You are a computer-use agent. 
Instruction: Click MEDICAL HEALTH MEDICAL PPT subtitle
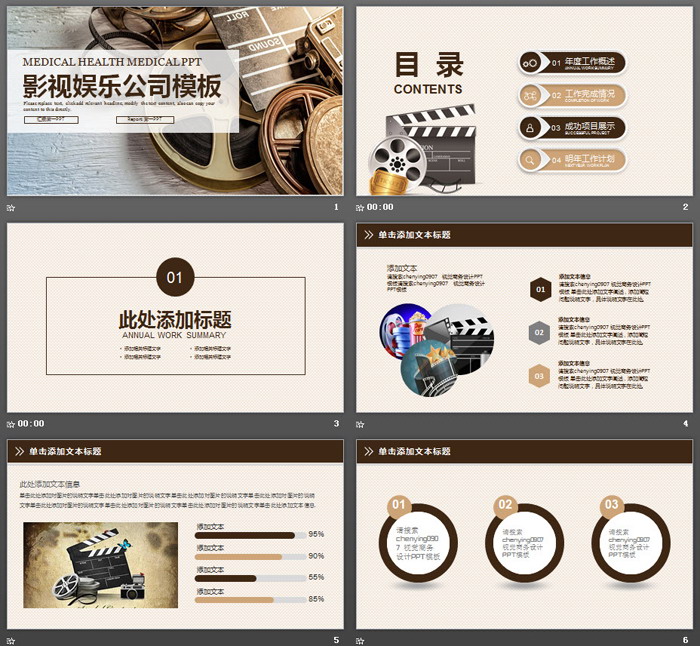pyautogui.click(x=112, y=62)
